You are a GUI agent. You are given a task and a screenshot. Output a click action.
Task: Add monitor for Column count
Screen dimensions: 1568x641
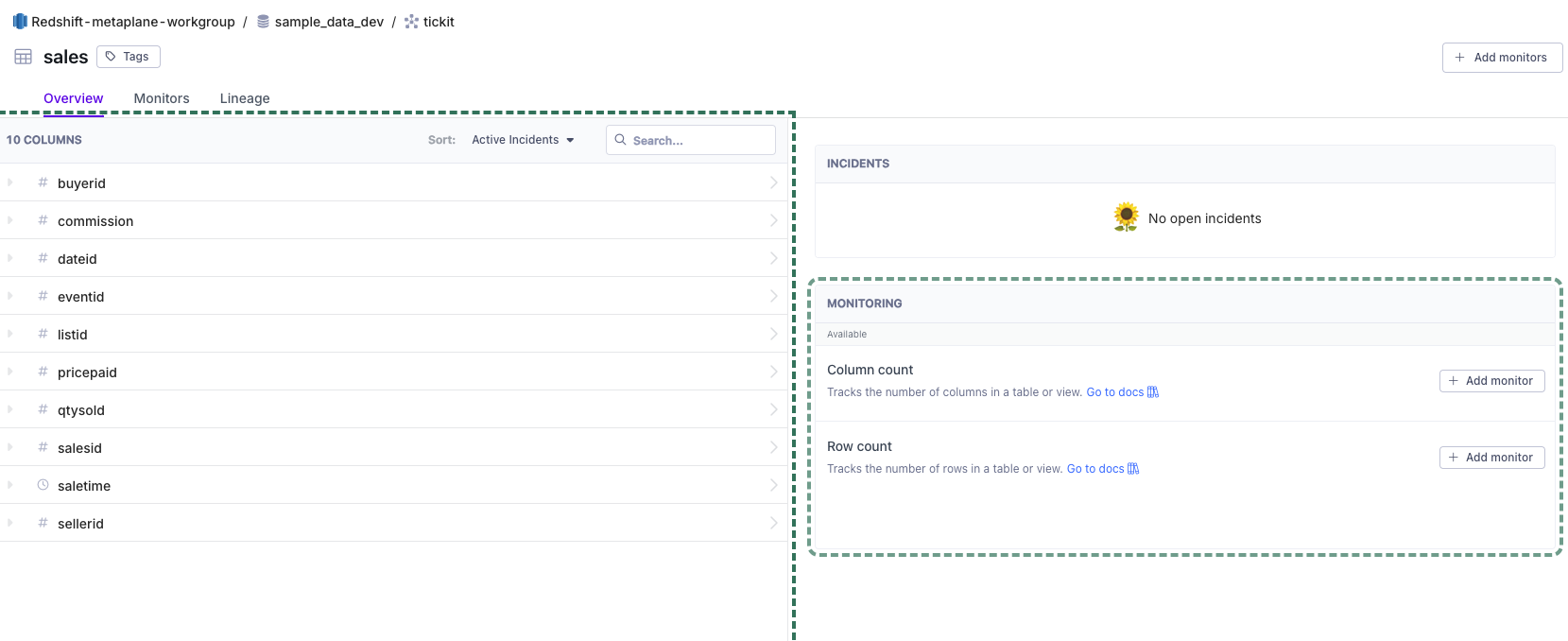tap(1491, 381)
